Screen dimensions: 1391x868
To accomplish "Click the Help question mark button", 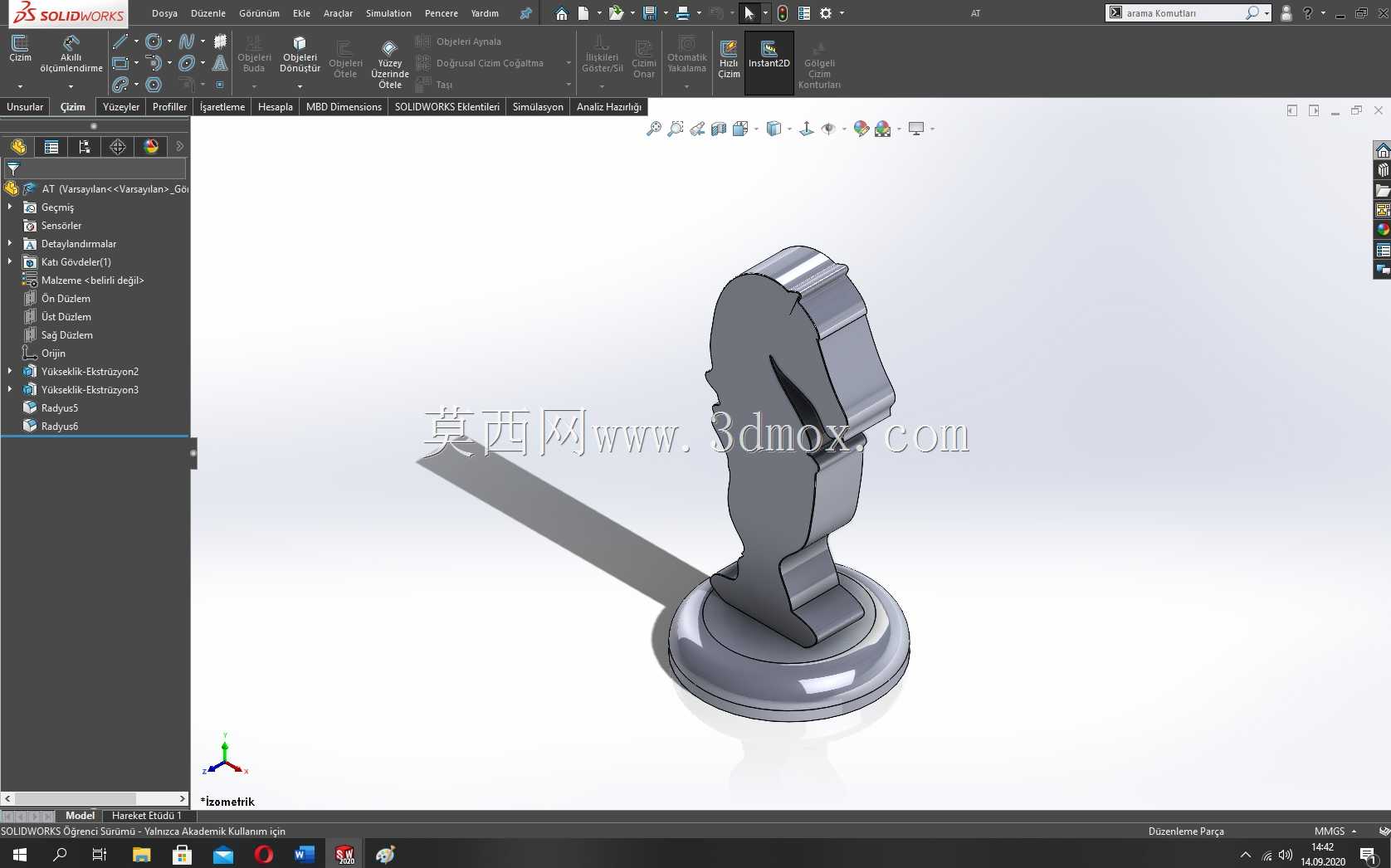I will point(1307,13).
